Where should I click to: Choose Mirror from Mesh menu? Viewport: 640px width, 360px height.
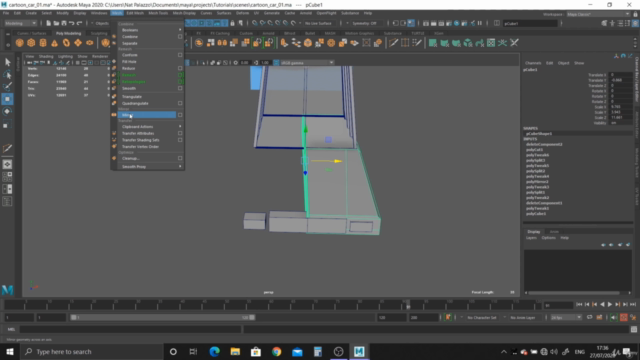pos(126,115)
